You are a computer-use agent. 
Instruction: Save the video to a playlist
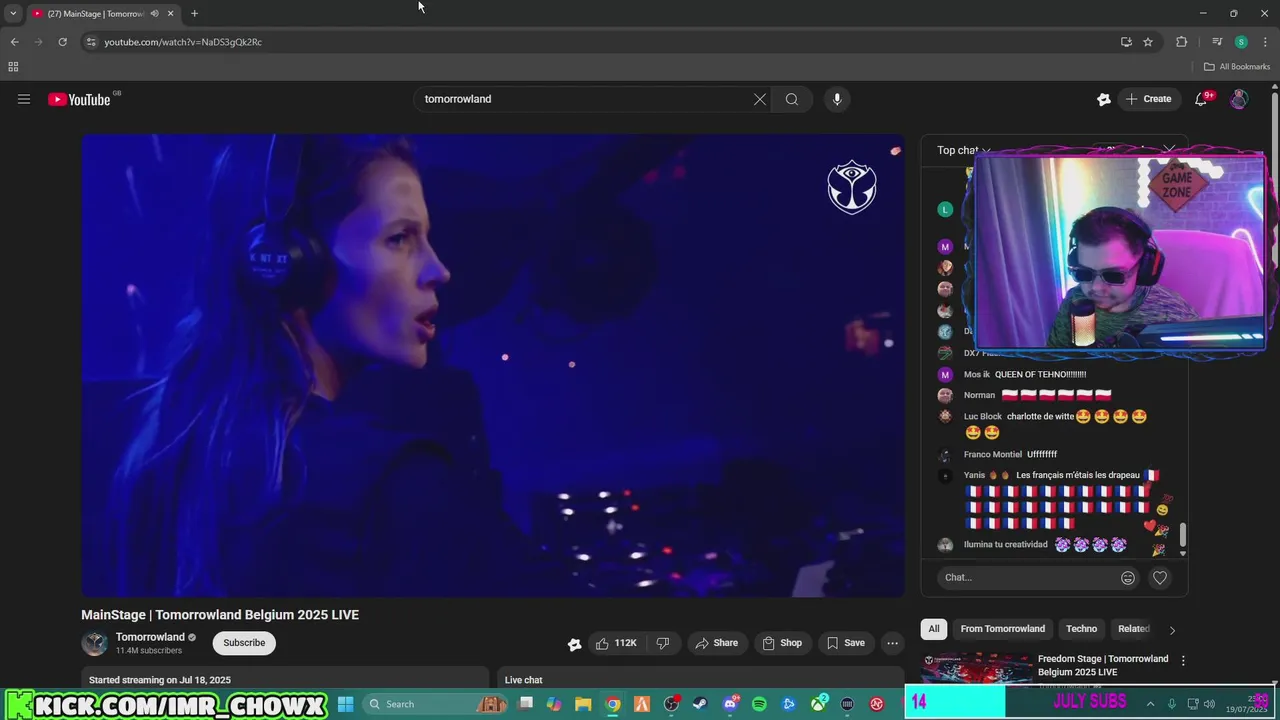tap(845, 643)
